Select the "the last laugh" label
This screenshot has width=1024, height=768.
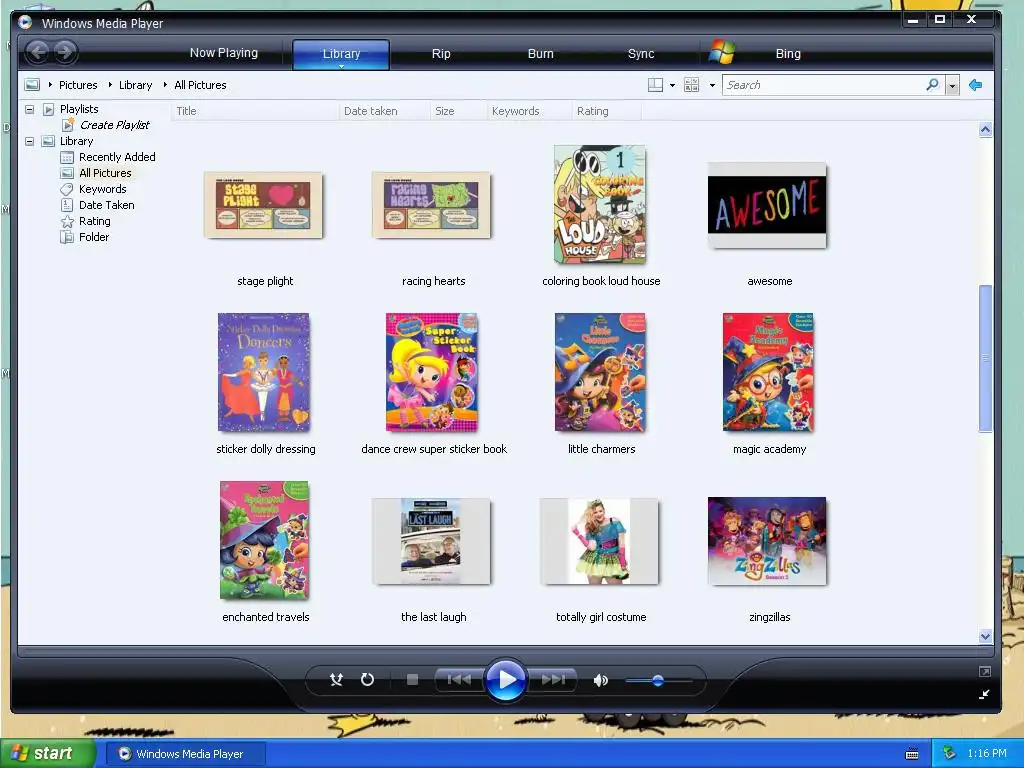434,616
